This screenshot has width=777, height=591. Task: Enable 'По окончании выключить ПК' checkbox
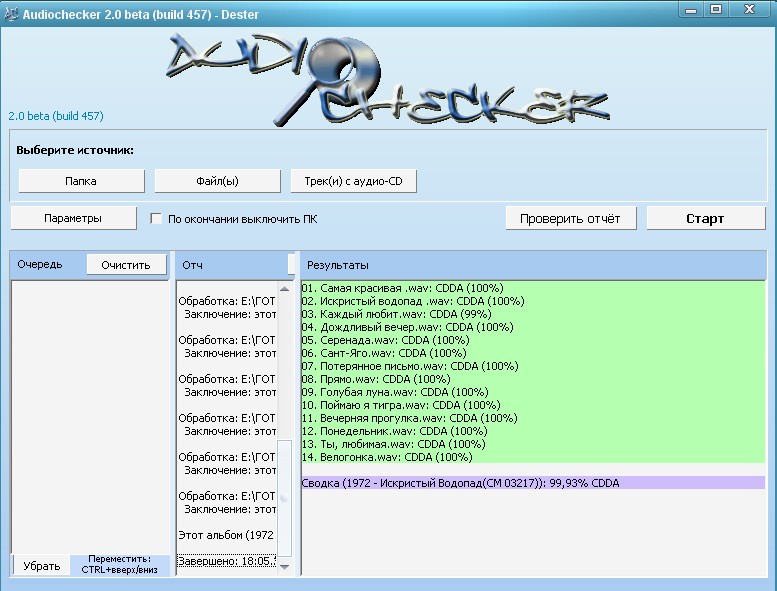156,218
